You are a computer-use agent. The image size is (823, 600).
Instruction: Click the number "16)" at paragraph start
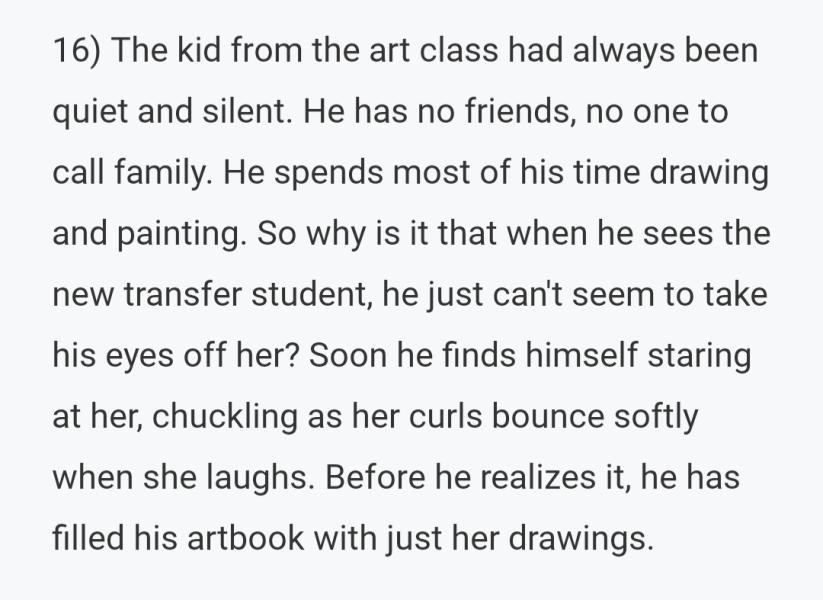[x=76, y=51]
